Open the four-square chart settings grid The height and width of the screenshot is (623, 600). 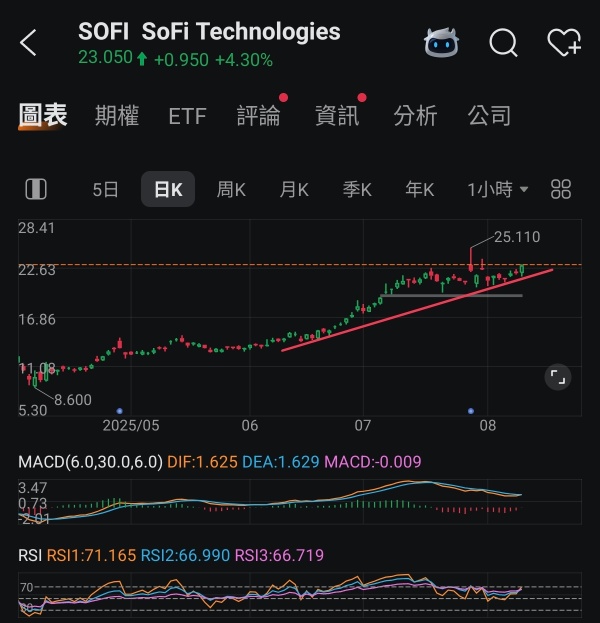[561, 189]
